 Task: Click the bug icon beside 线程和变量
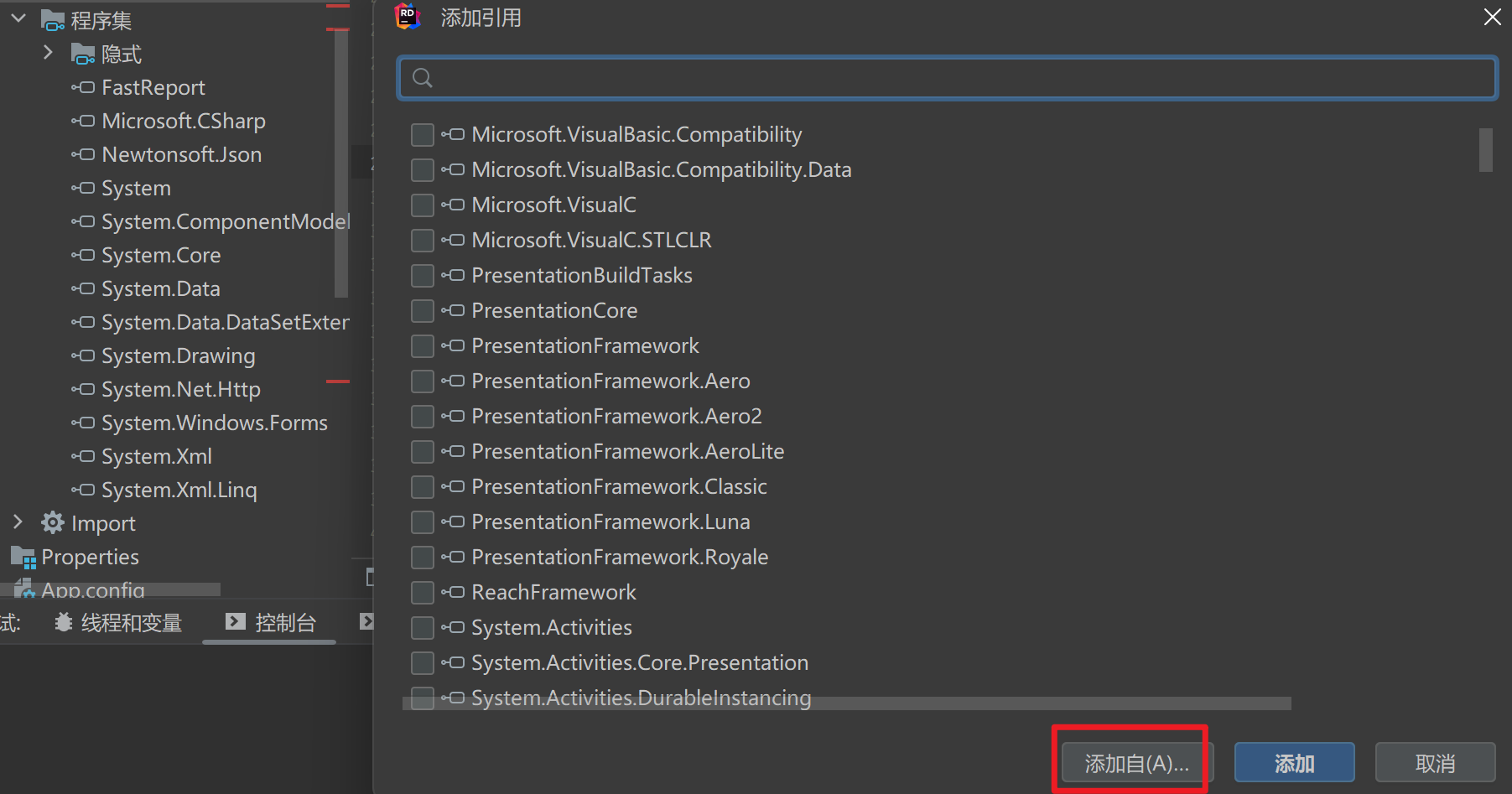click(64, 622)
